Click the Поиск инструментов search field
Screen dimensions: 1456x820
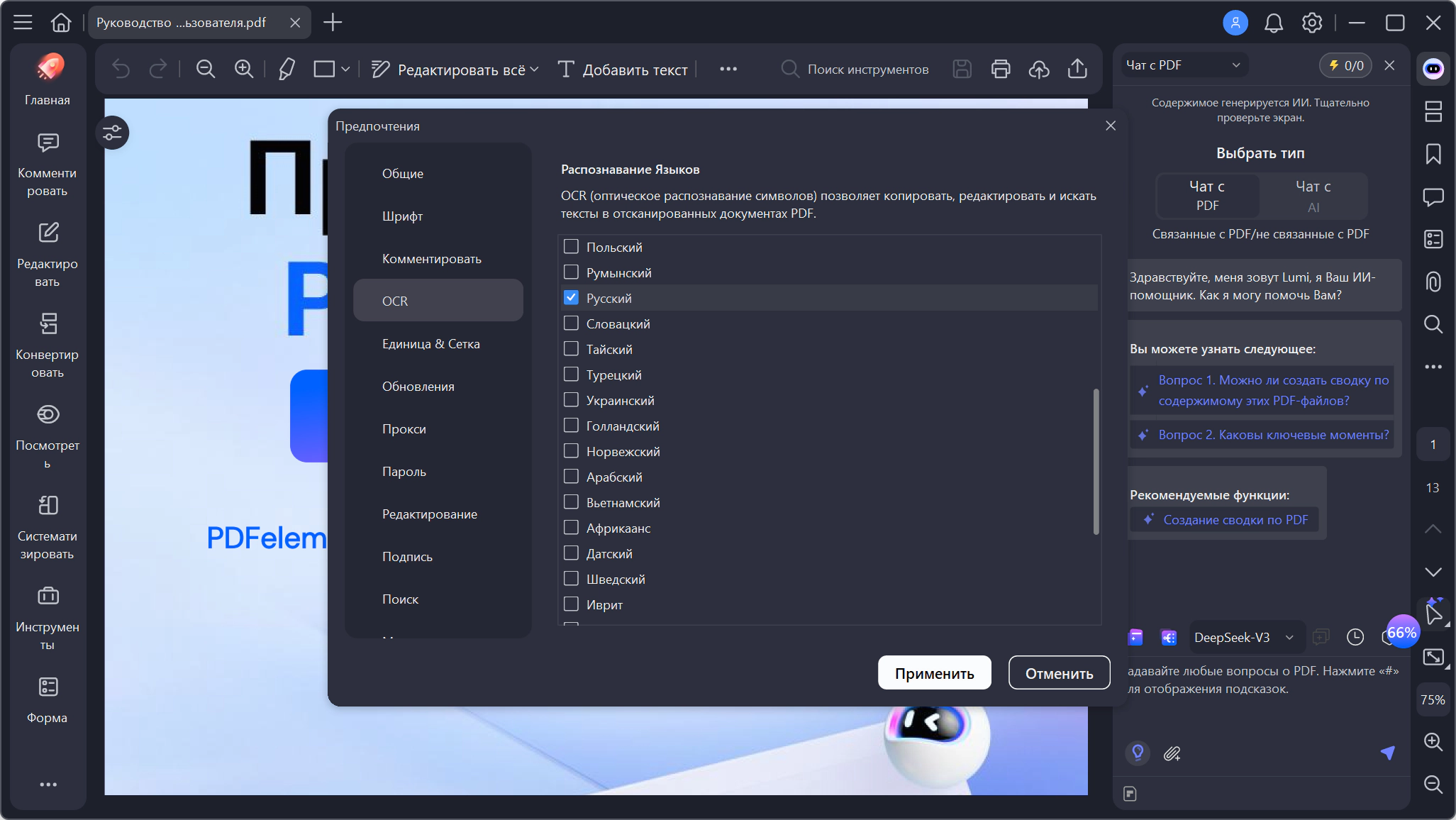click(x=867, y=70)
